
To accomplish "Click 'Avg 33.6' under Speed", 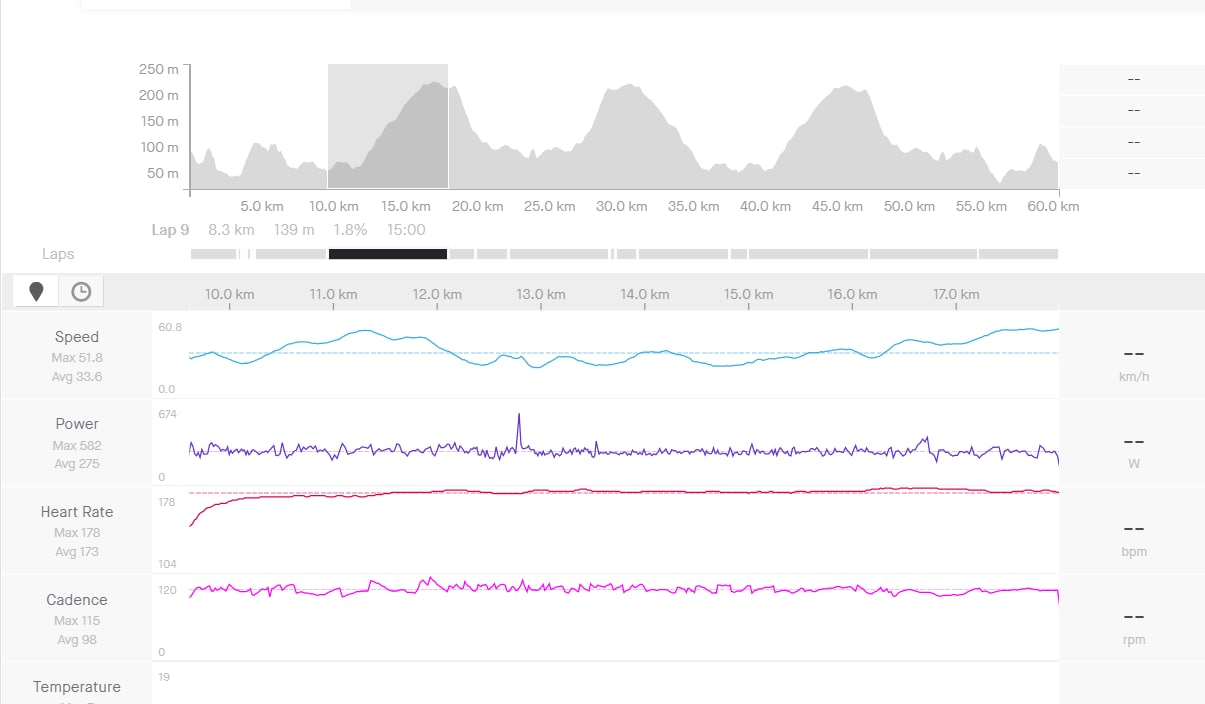I will [x=77, y=377].
